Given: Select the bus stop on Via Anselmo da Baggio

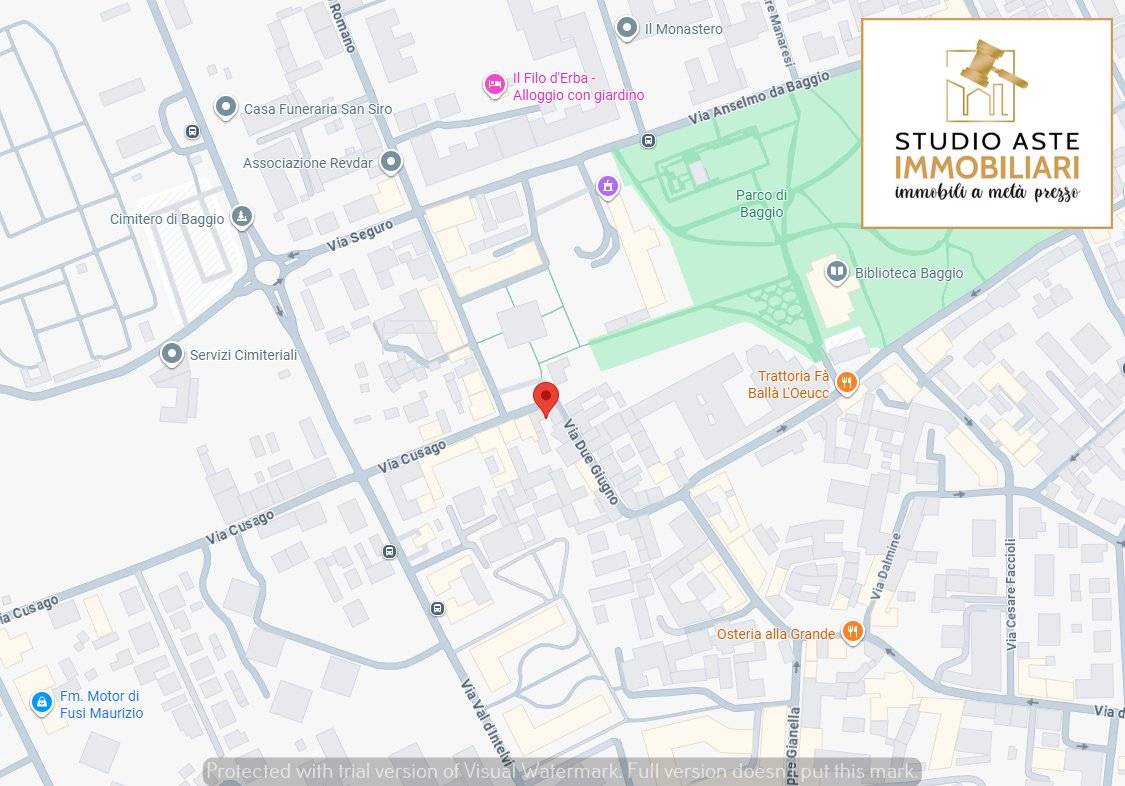Looking at the screenshot, I should point(648,141).
